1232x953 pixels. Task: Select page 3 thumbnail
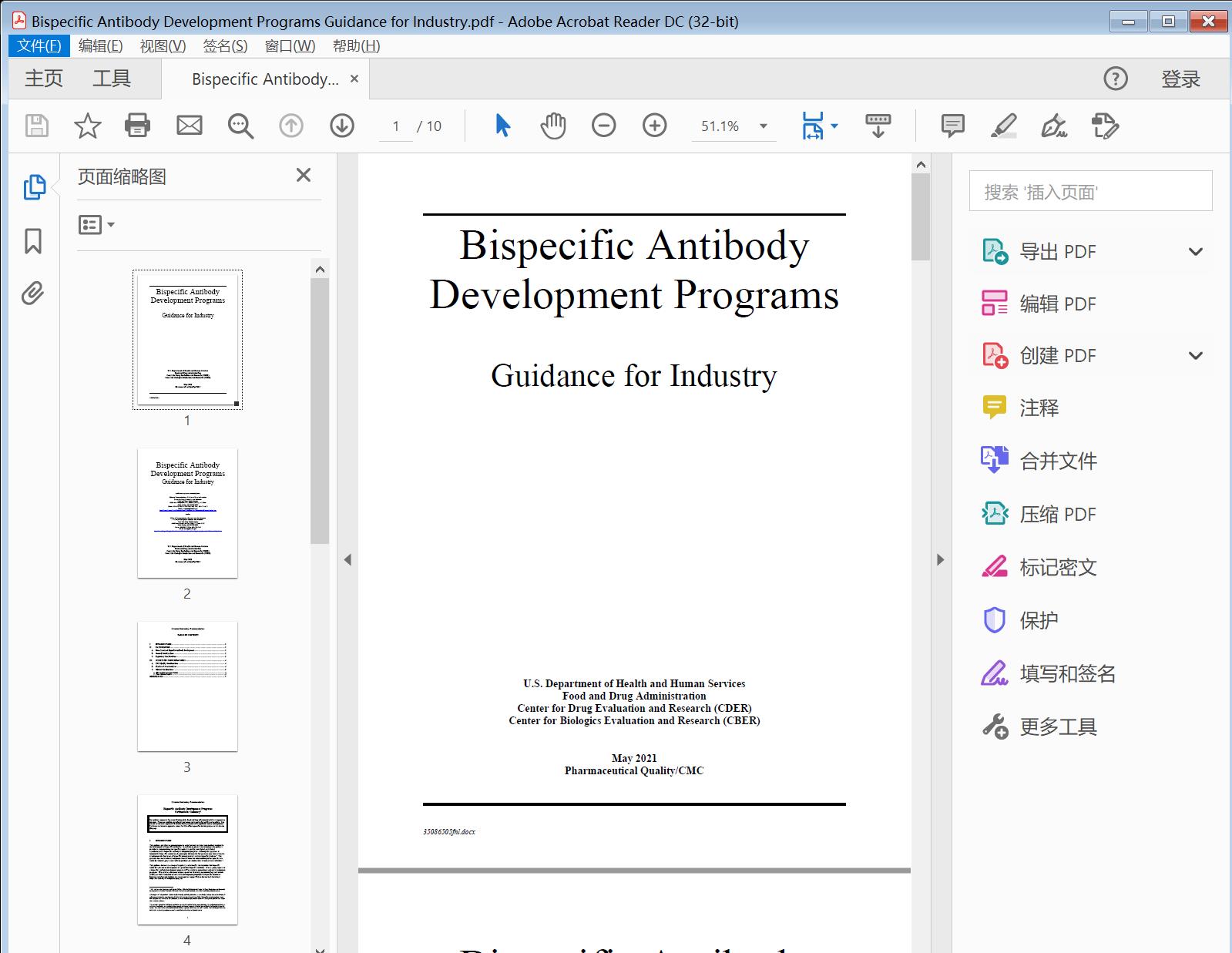(x=187, y=686)
